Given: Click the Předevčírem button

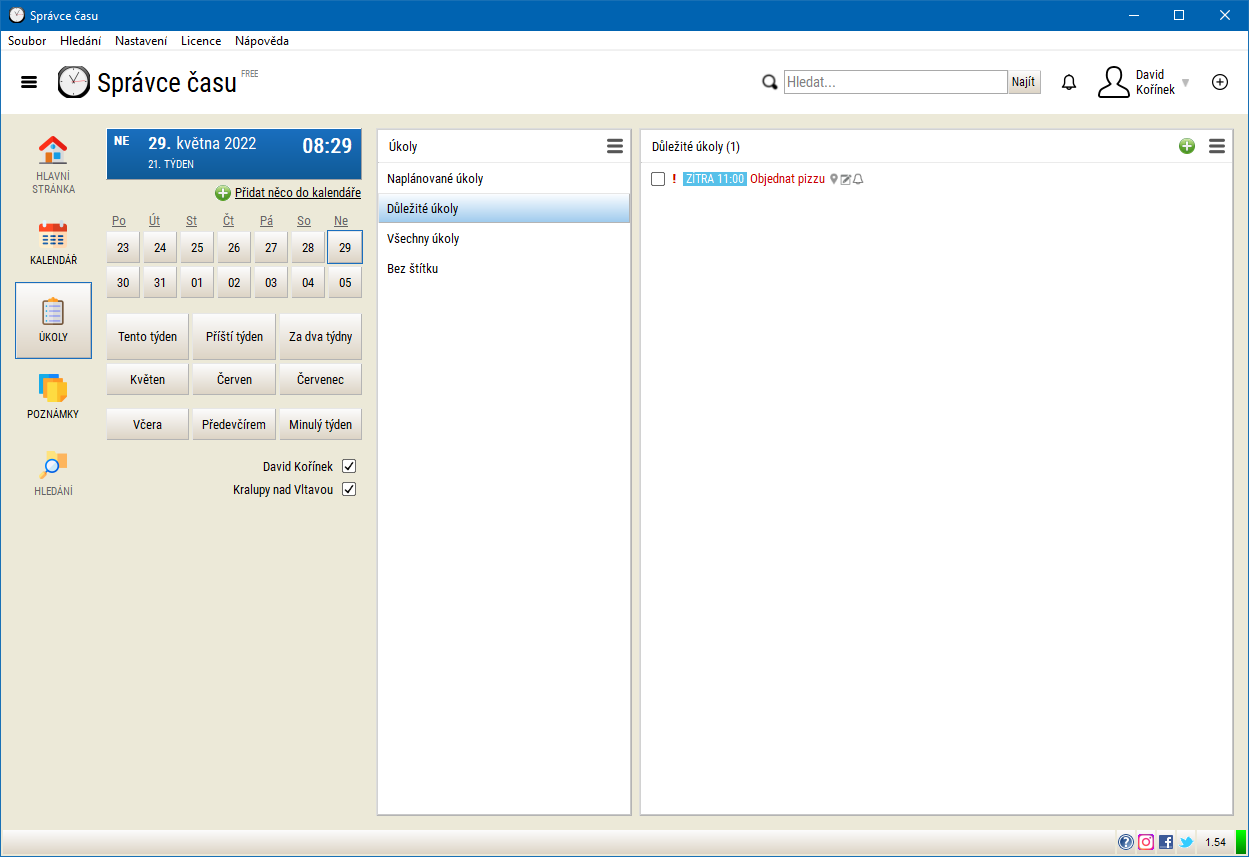Looking at the screenshot, I should pos(234,424).
